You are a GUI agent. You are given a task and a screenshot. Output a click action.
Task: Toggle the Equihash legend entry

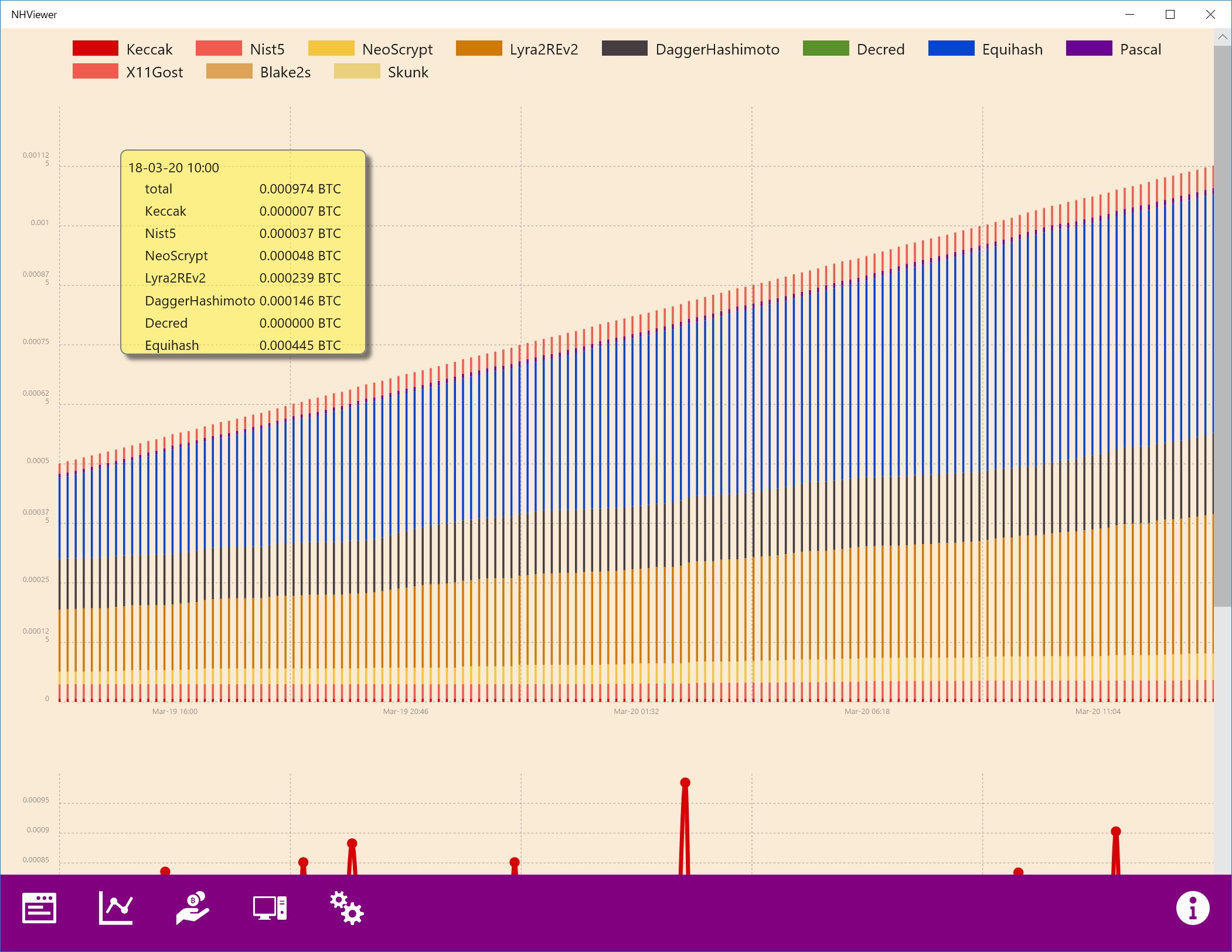1012,49
